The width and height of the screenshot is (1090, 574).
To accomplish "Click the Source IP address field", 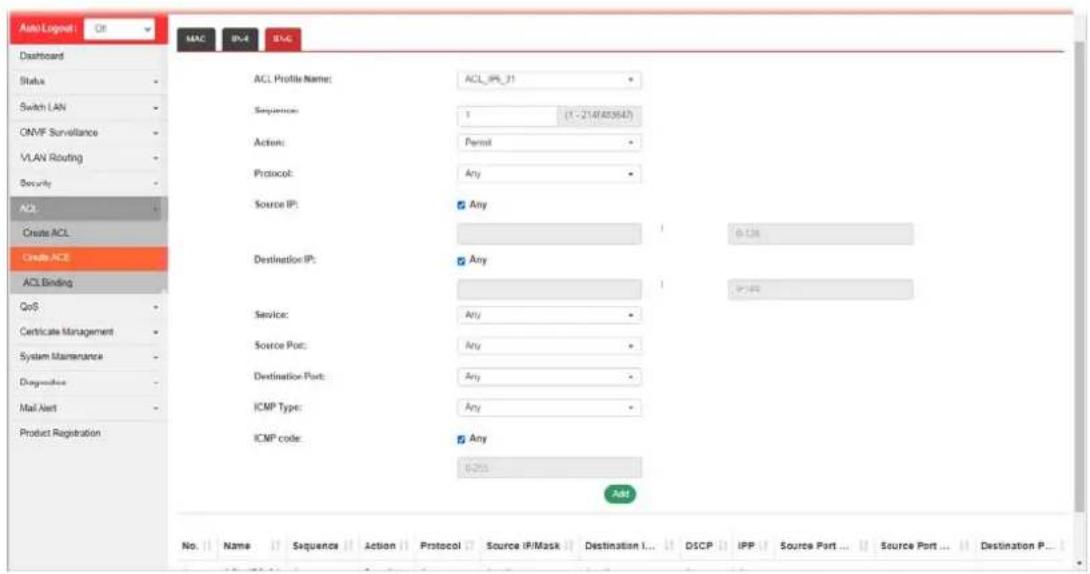I will coord(549,234).
